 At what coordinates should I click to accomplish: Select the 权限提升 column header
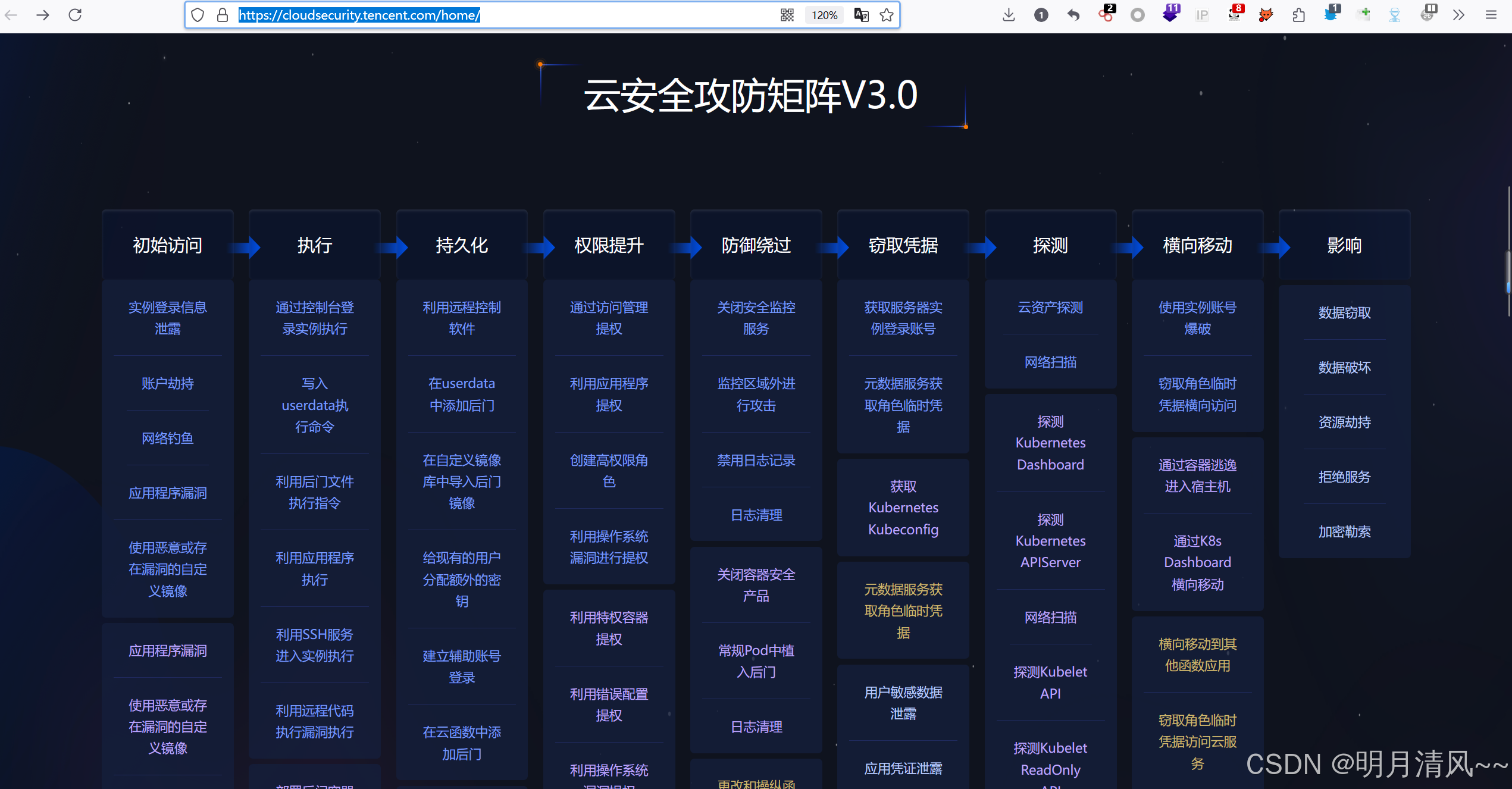click(609, 245)
